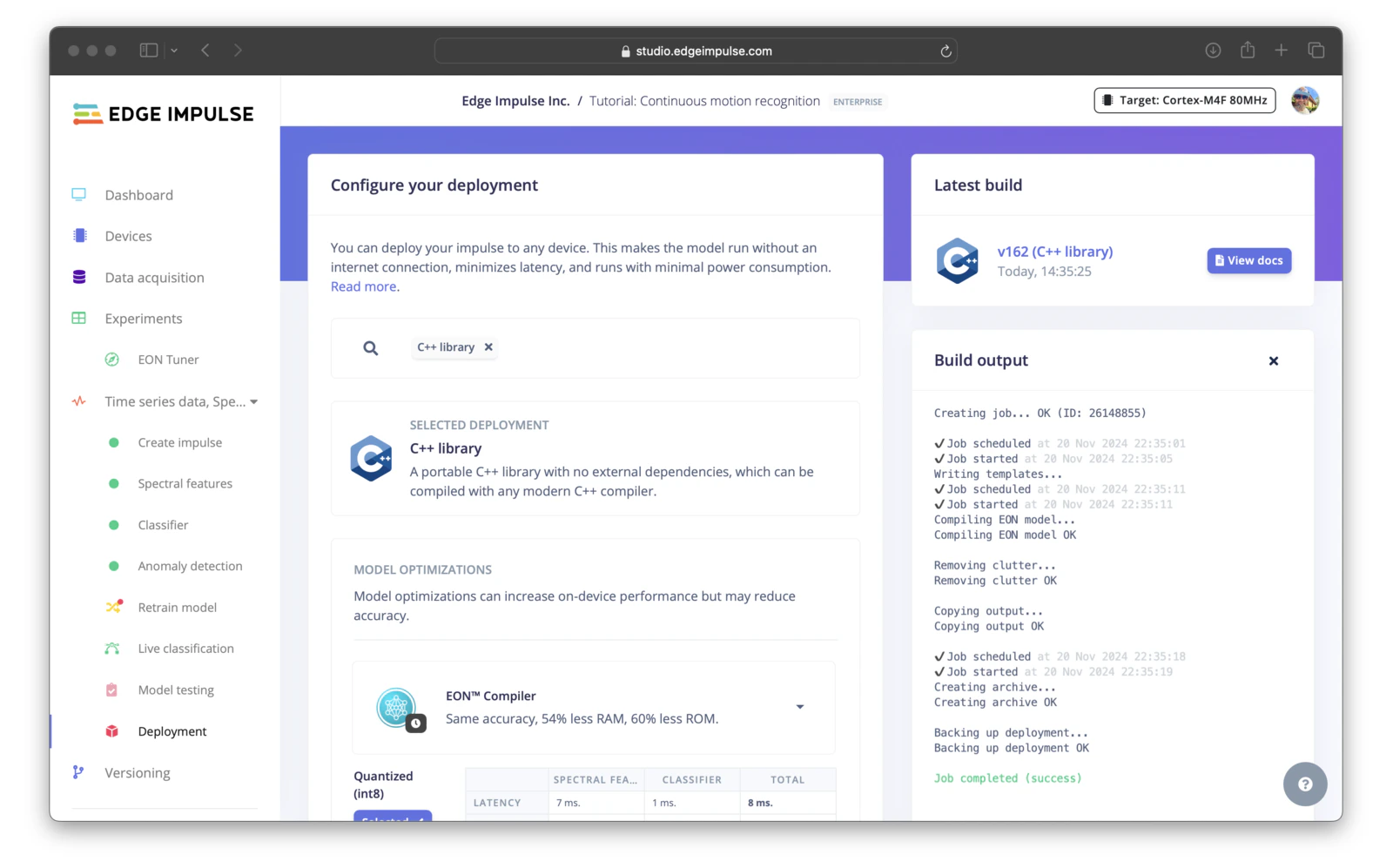Switch to Experiments section

point(144,318)
